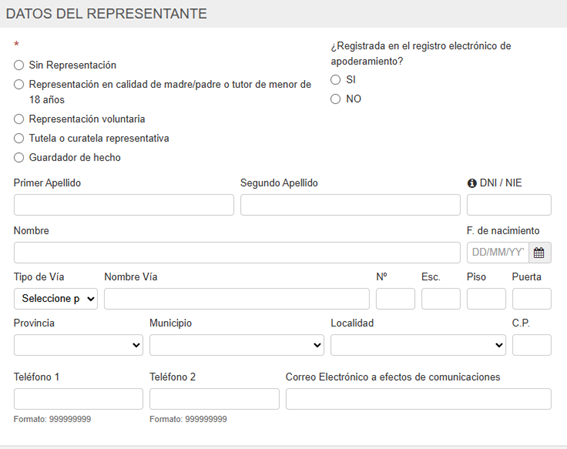Expand the Localidad dropdown
Image resolution: width=567 pixels, height=449 pixels.
point(418,345)
